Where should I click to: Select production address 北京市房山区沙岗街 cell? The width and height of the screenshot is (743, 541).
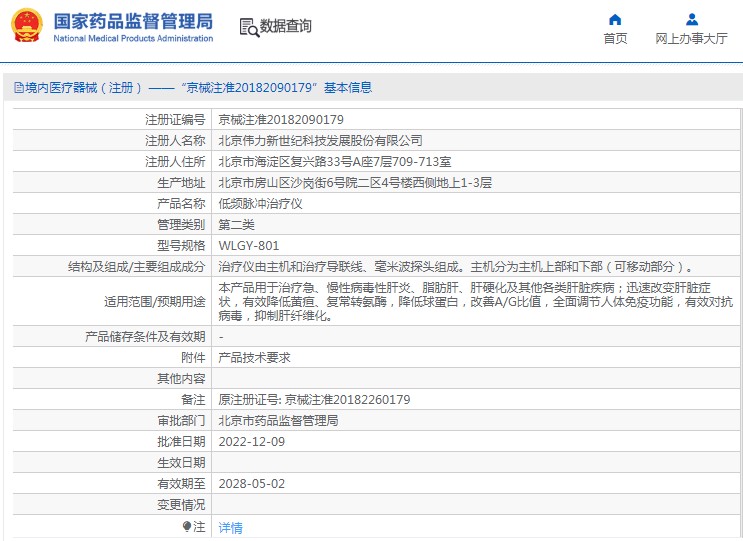coord(355,182)
